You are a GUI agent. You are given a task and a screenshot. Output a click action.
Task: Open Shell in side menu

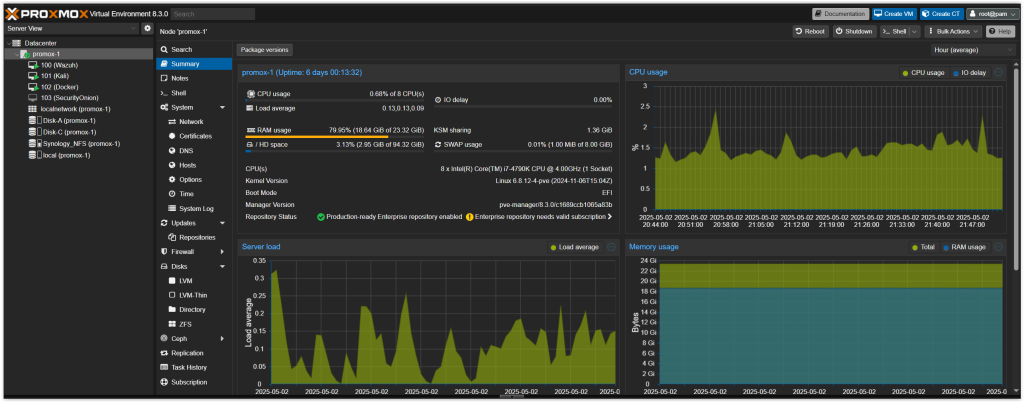(x=194, y=93)
